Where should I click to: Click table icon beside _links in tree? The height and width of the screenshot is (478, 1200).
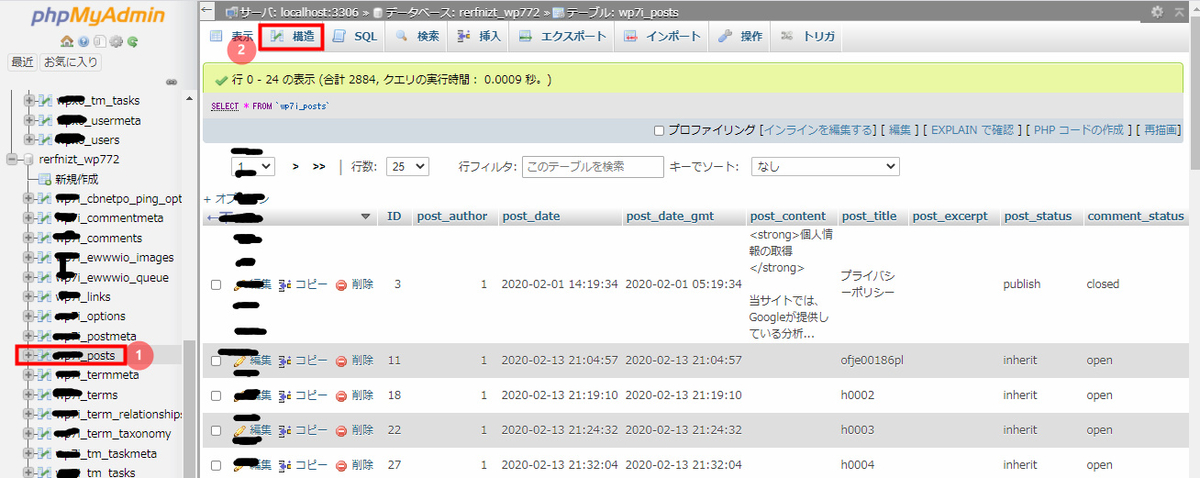point(45,297)
